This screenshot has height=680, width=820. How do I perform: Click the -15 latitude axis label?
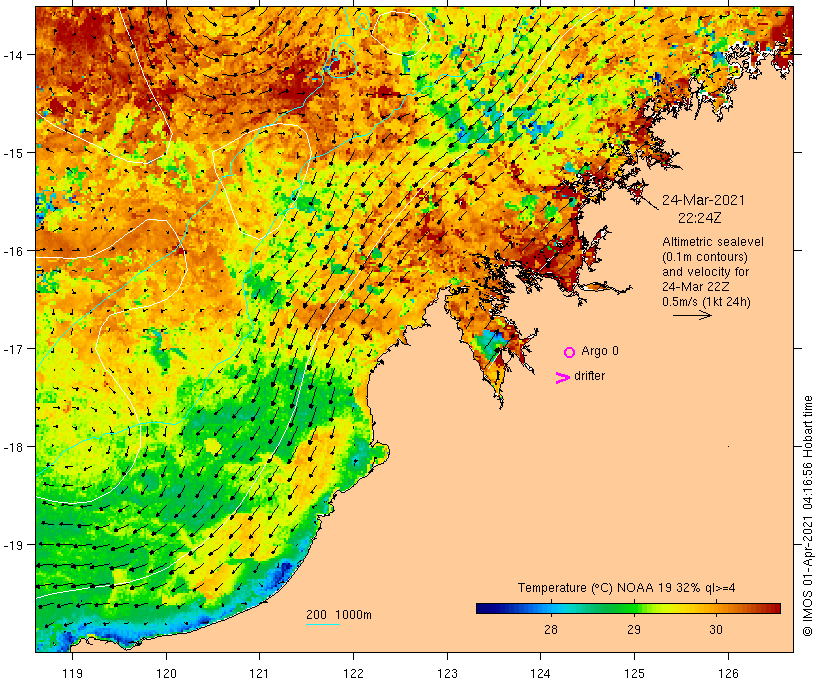coord(12,153)
